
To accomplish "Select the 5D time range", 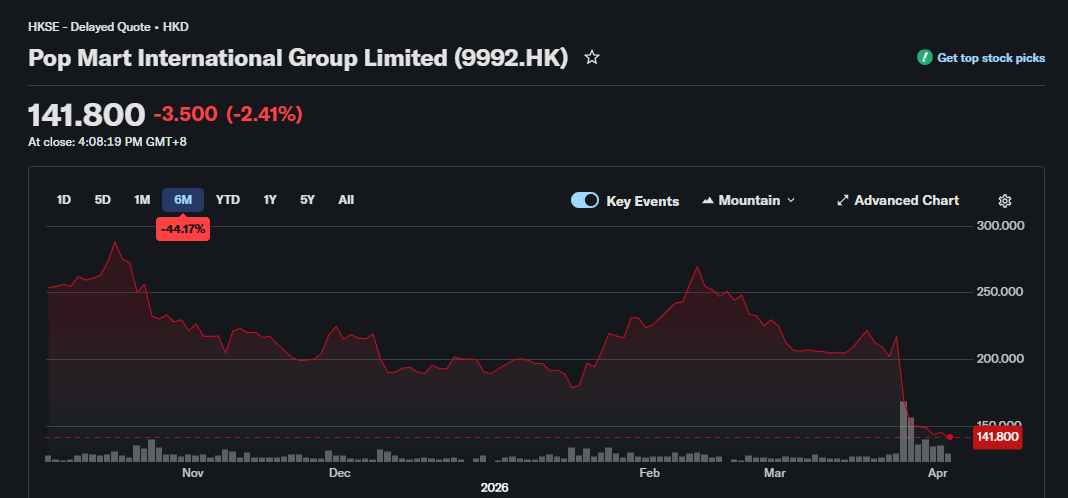I will click(x=103, y=200).
